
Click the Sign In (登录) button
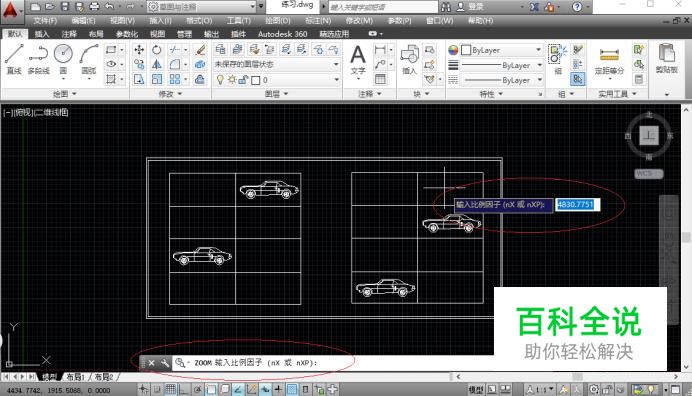point(470,7)
